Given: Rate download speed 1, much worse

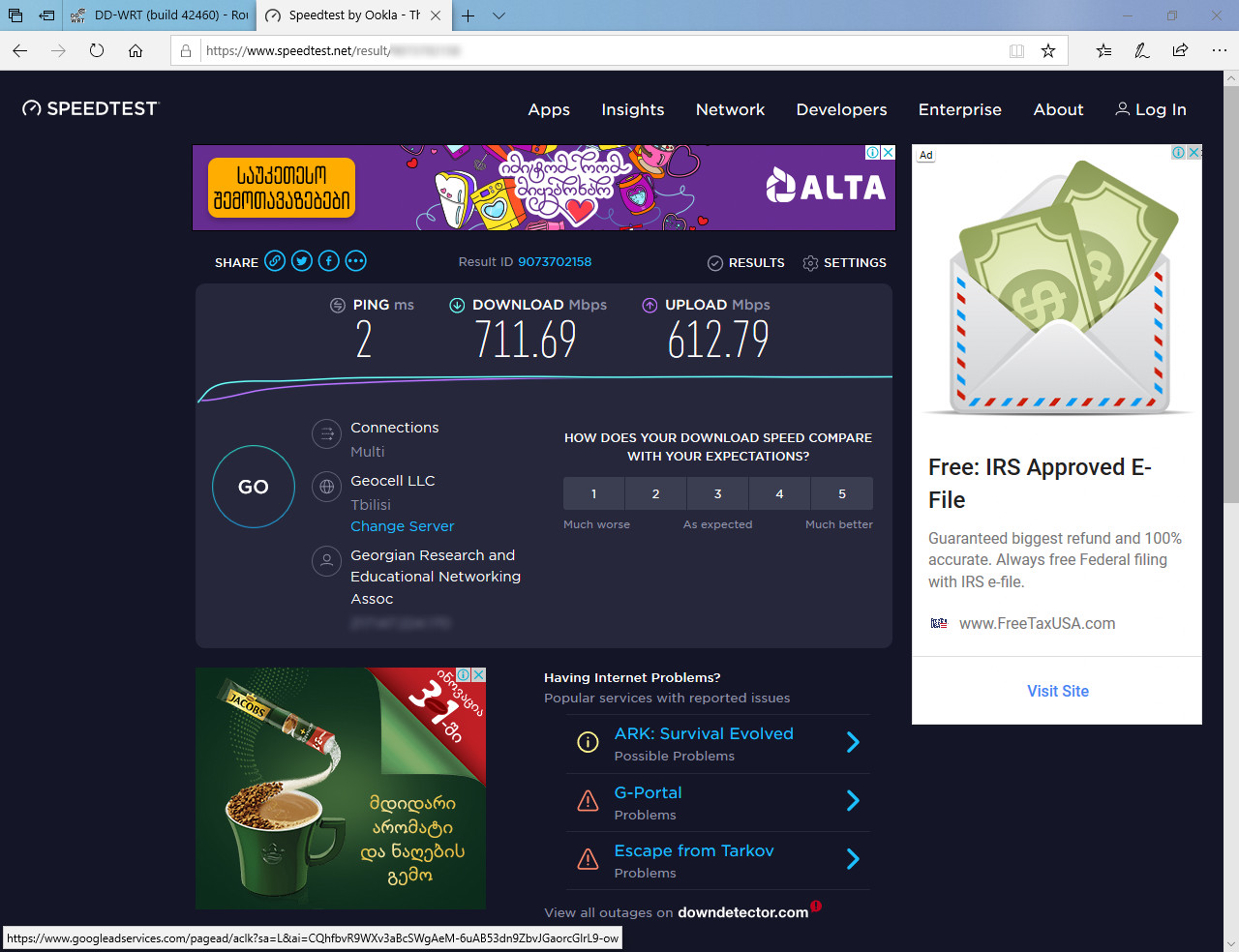Looking at the screenshot, I should pyautogui.click(x=594, y=493).
